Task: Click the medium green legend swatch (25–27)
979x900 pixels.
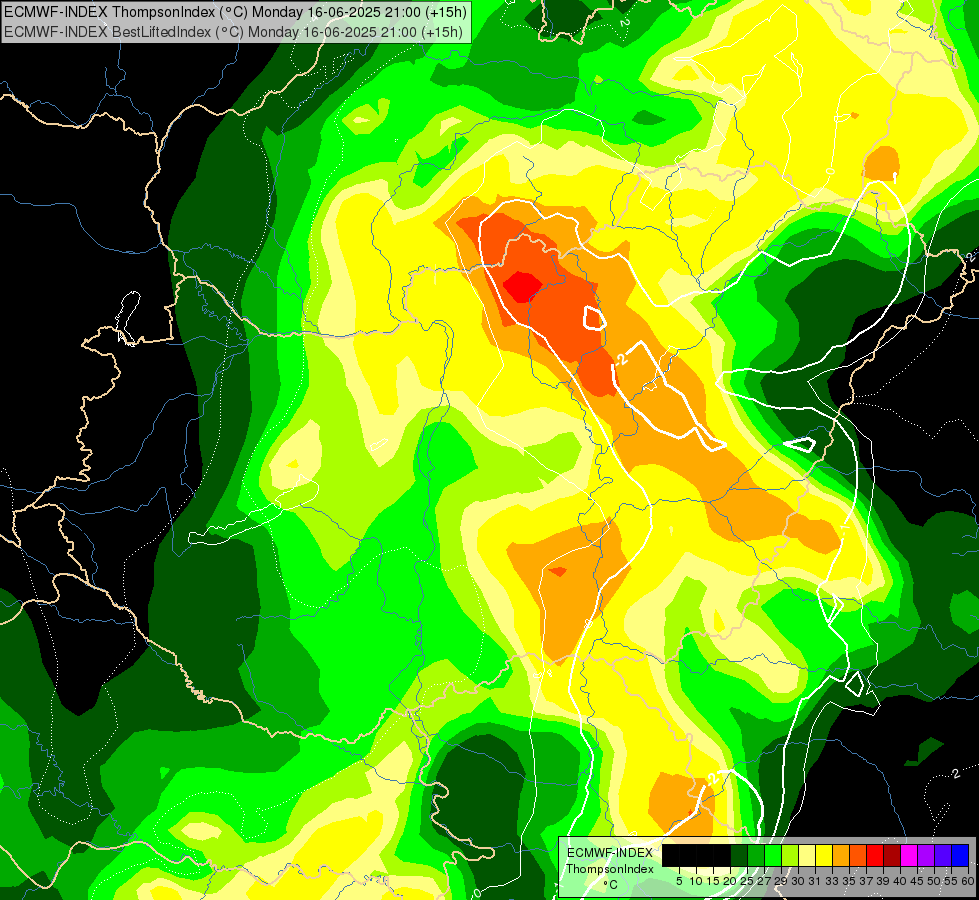Action: coord(756,855)
